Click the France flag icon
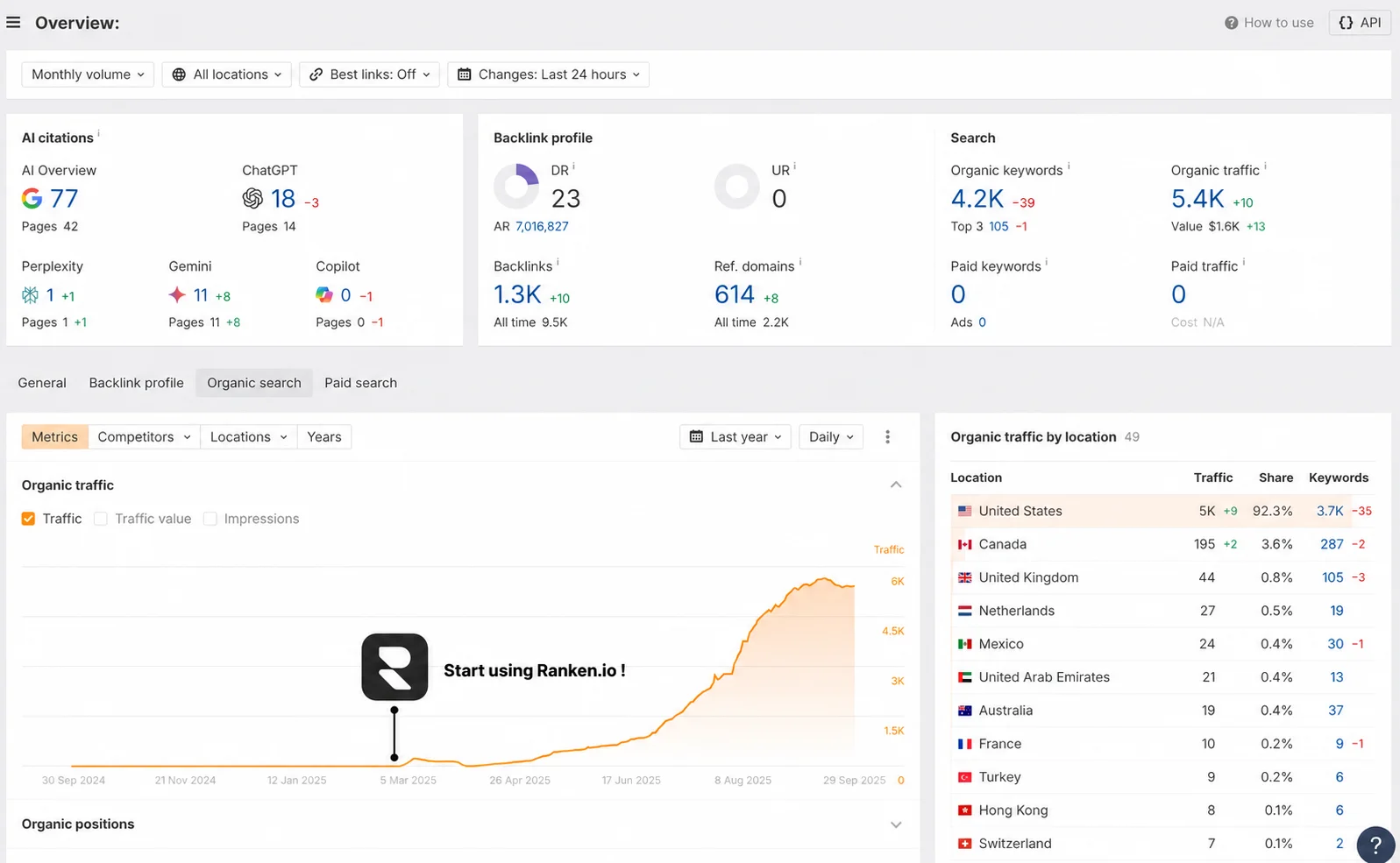 [964, 744]
